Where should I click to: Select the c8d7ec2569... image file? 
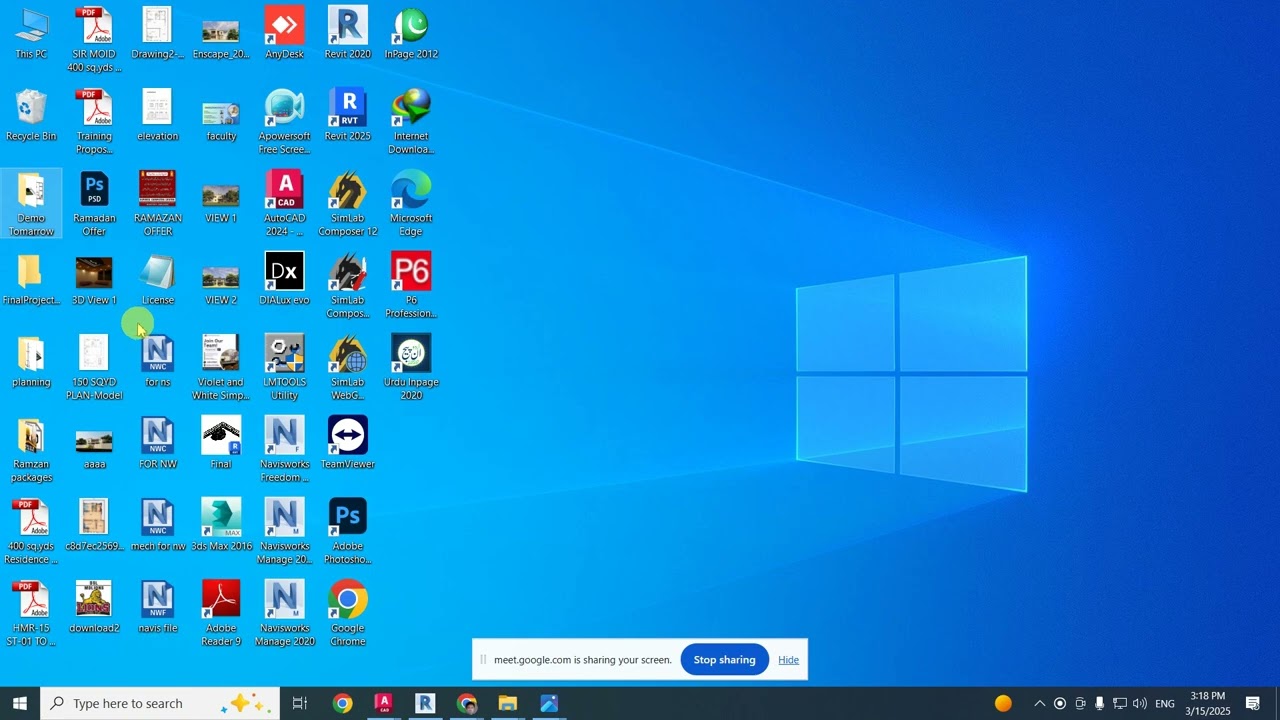pyautogui.click(x=94, y=526)
